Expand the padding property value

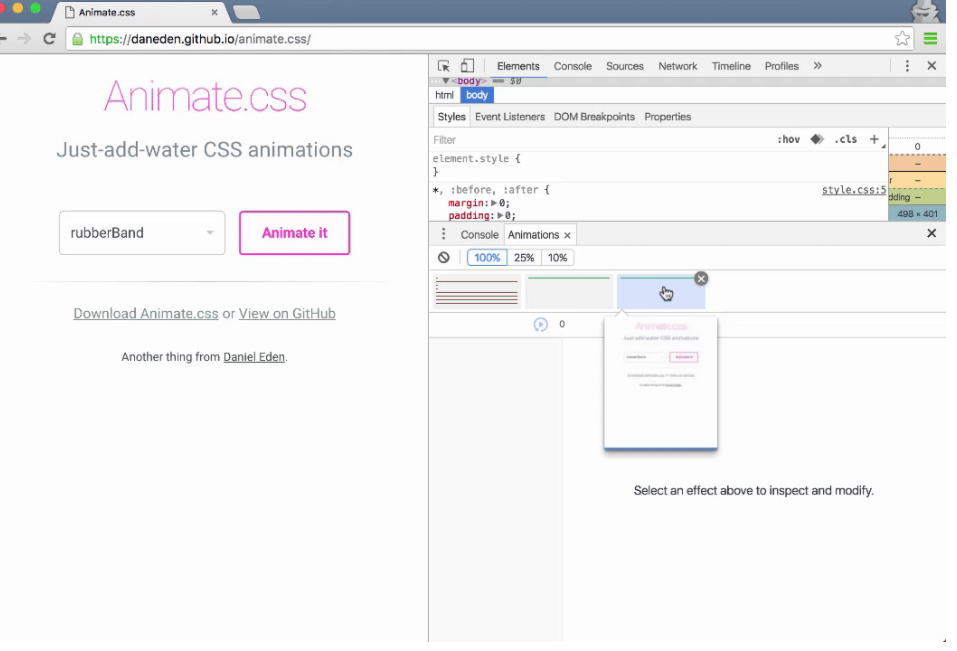coord(500,215)
